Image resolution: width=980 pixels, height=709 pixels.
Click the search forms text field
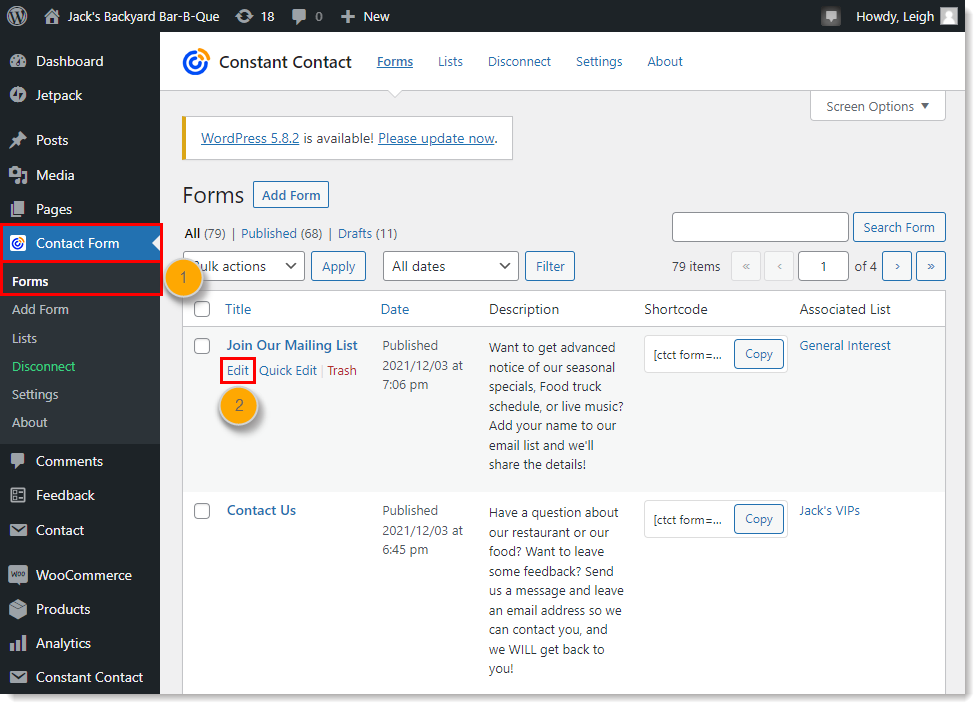[x=760, y=227]
